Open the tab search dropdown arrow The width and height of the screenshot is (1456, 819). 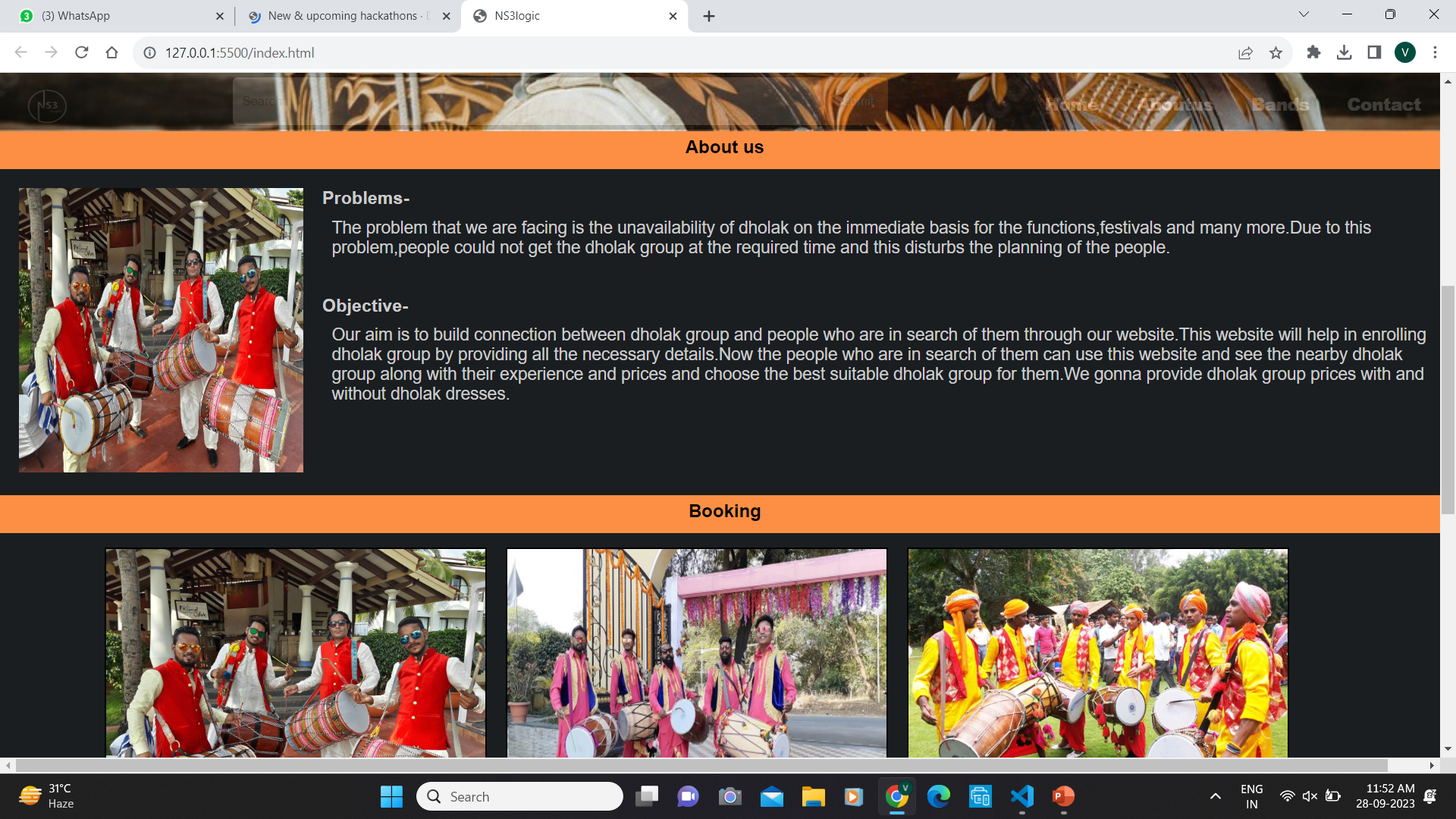tap(1304, 14)
